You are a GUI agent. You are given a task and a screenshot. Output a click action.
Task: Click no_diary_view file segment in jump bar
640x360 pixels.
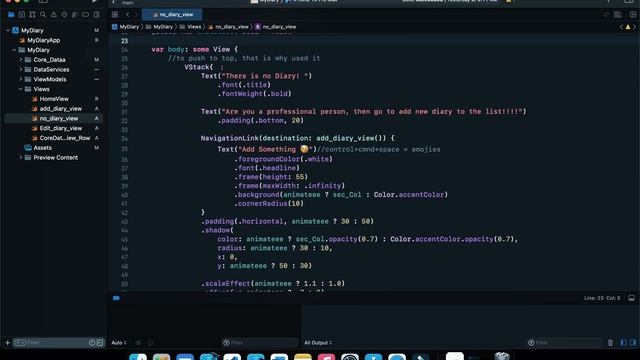pos(228,27)
